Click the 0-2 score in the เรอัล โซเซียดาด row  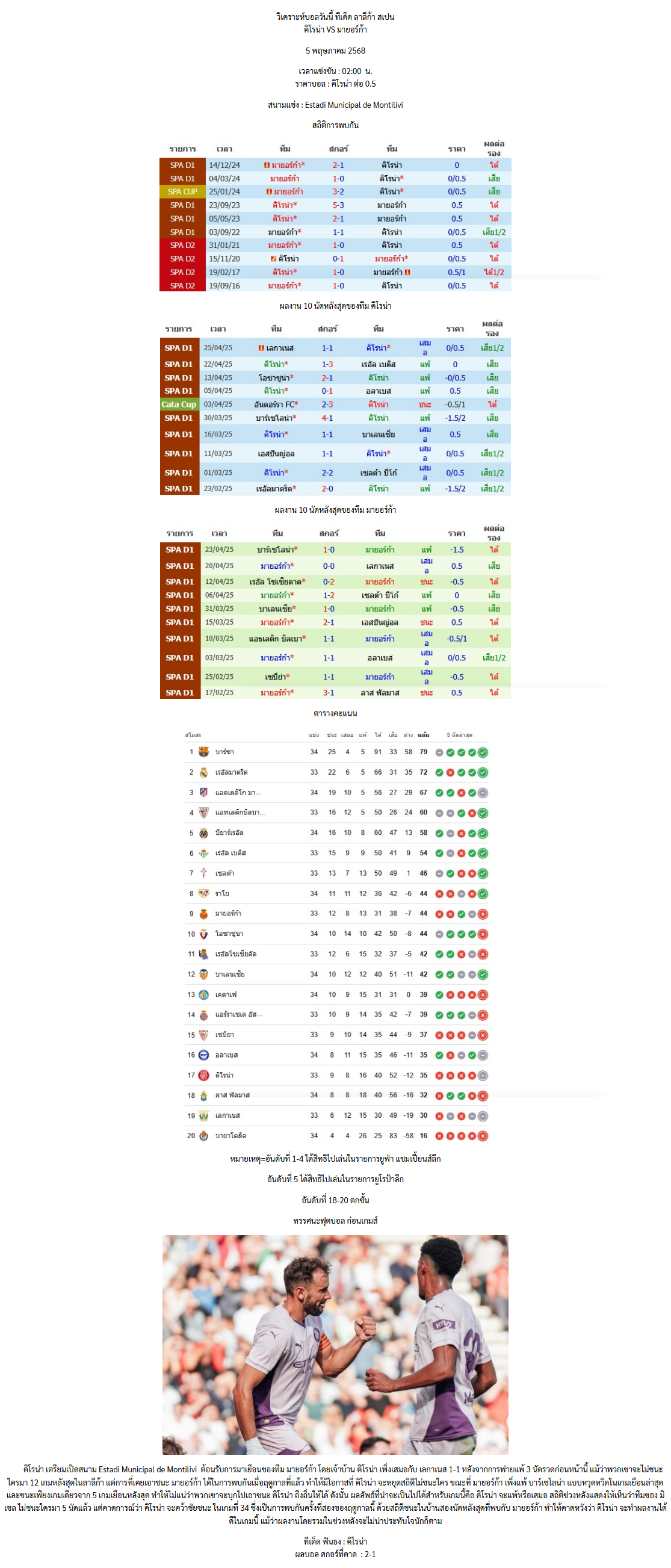[x=329, y=582]
